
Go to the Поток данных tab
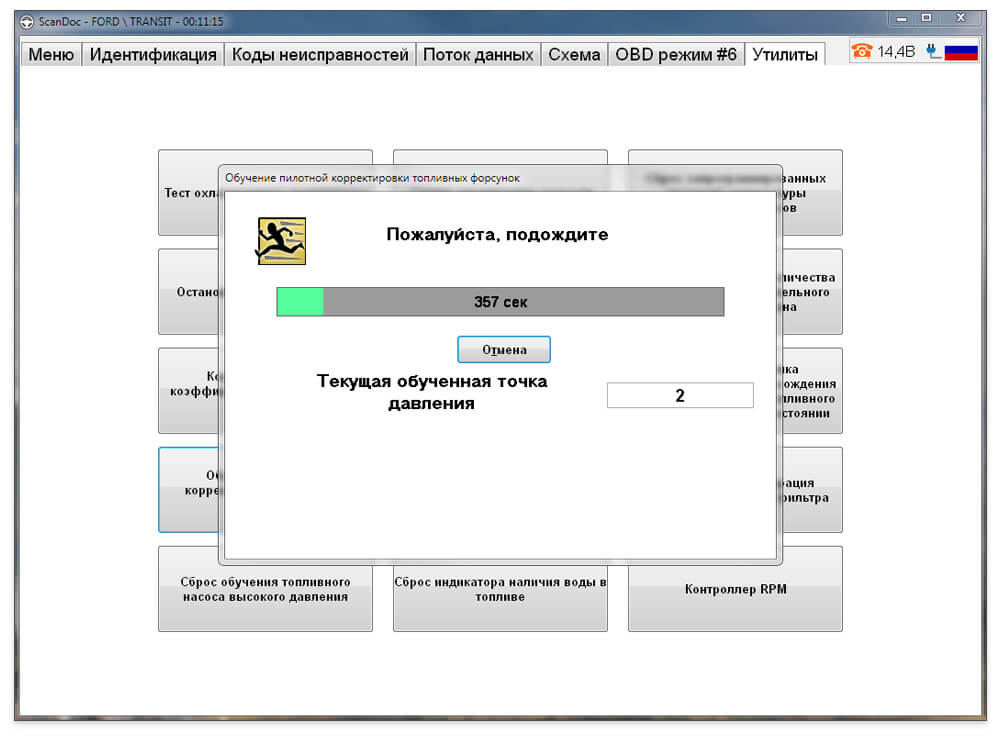coord(478,55)
